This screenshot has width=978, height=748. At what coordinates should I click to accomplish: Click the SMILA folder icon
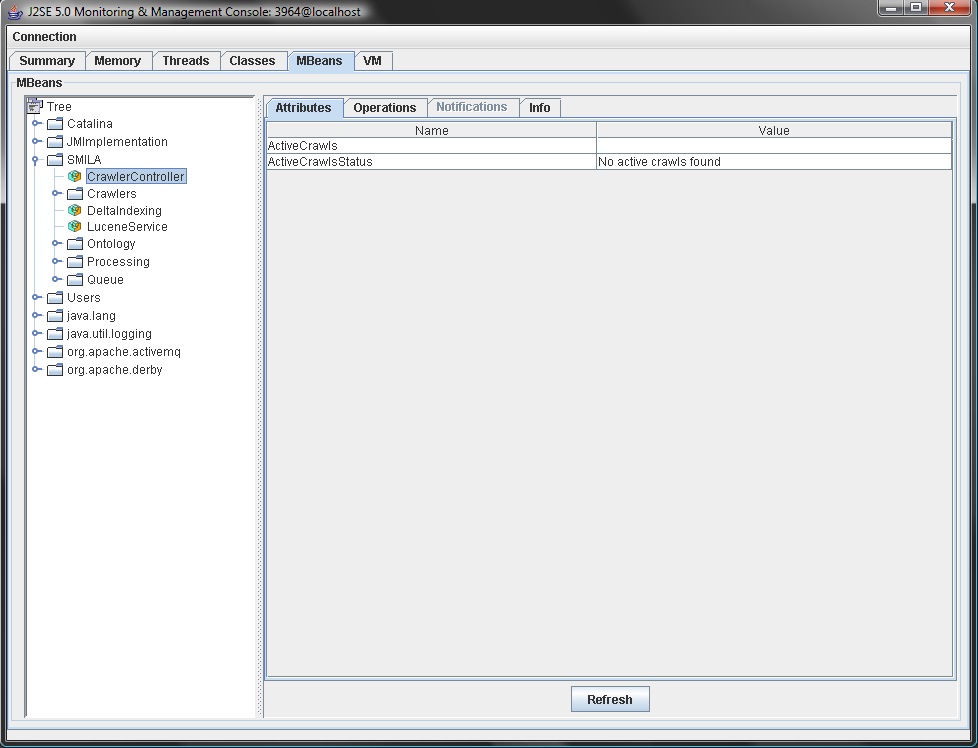click(55, 160)
